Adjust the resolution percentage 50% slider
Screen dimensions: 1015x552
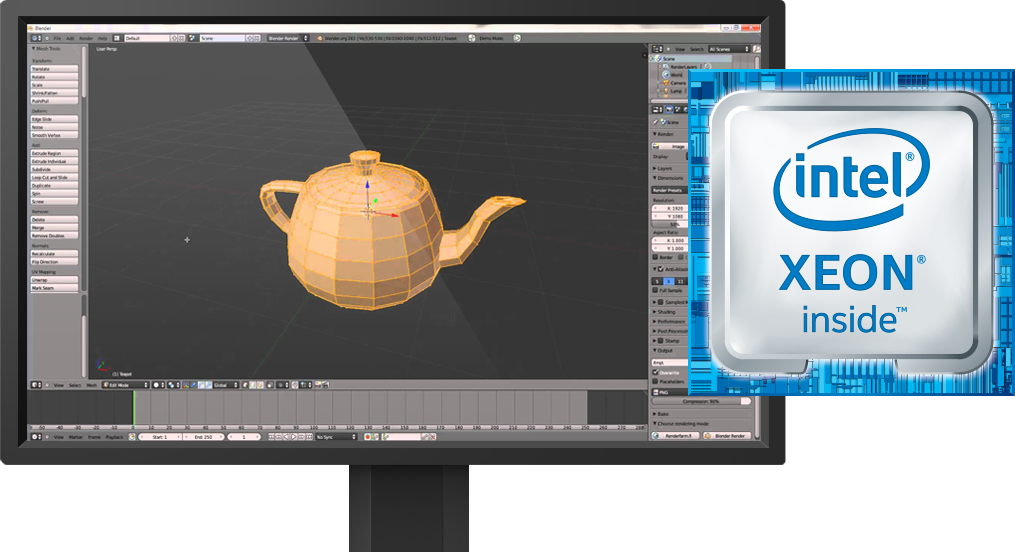670,225
